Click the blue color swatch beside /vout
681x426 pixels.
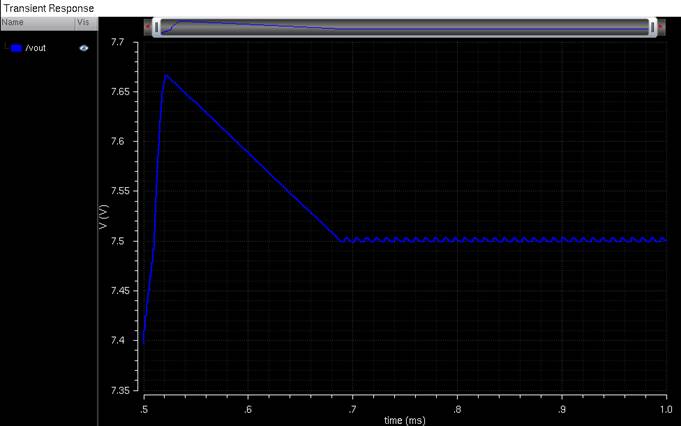pyautogui.click(x=17, y=48)
